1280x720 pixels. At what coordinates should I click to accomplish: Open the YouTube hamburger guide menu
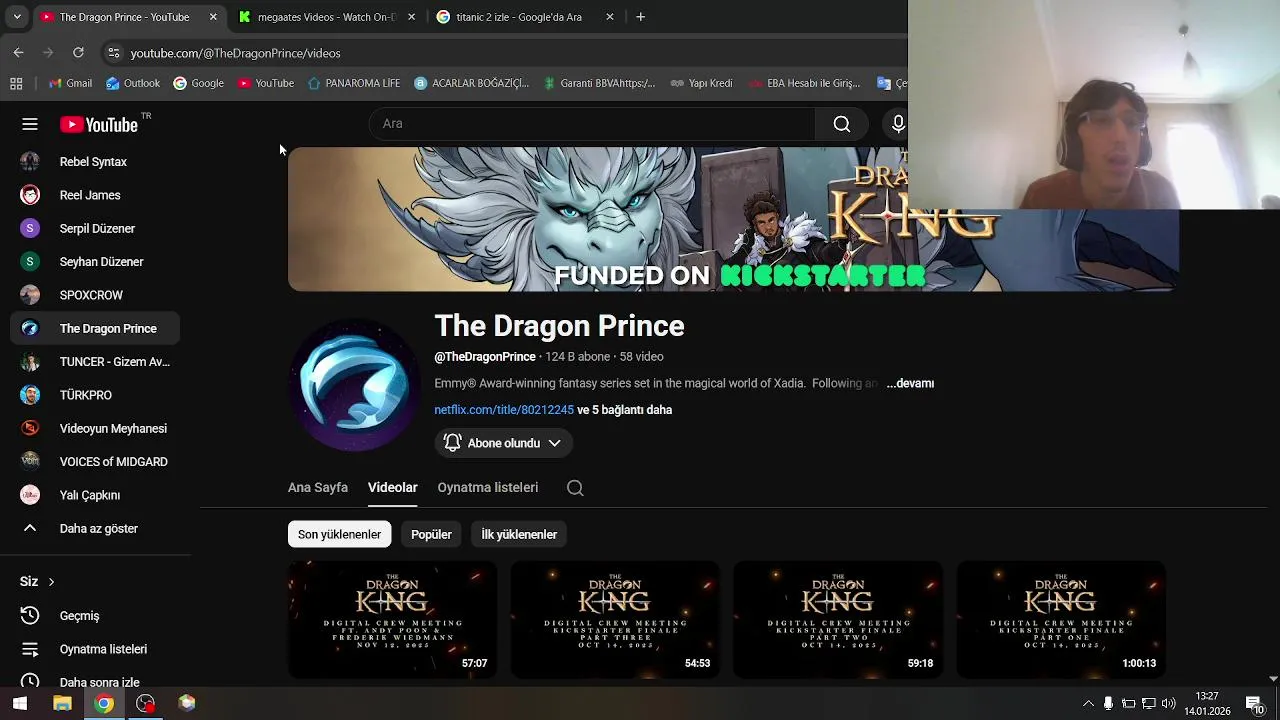click(30, 124)
